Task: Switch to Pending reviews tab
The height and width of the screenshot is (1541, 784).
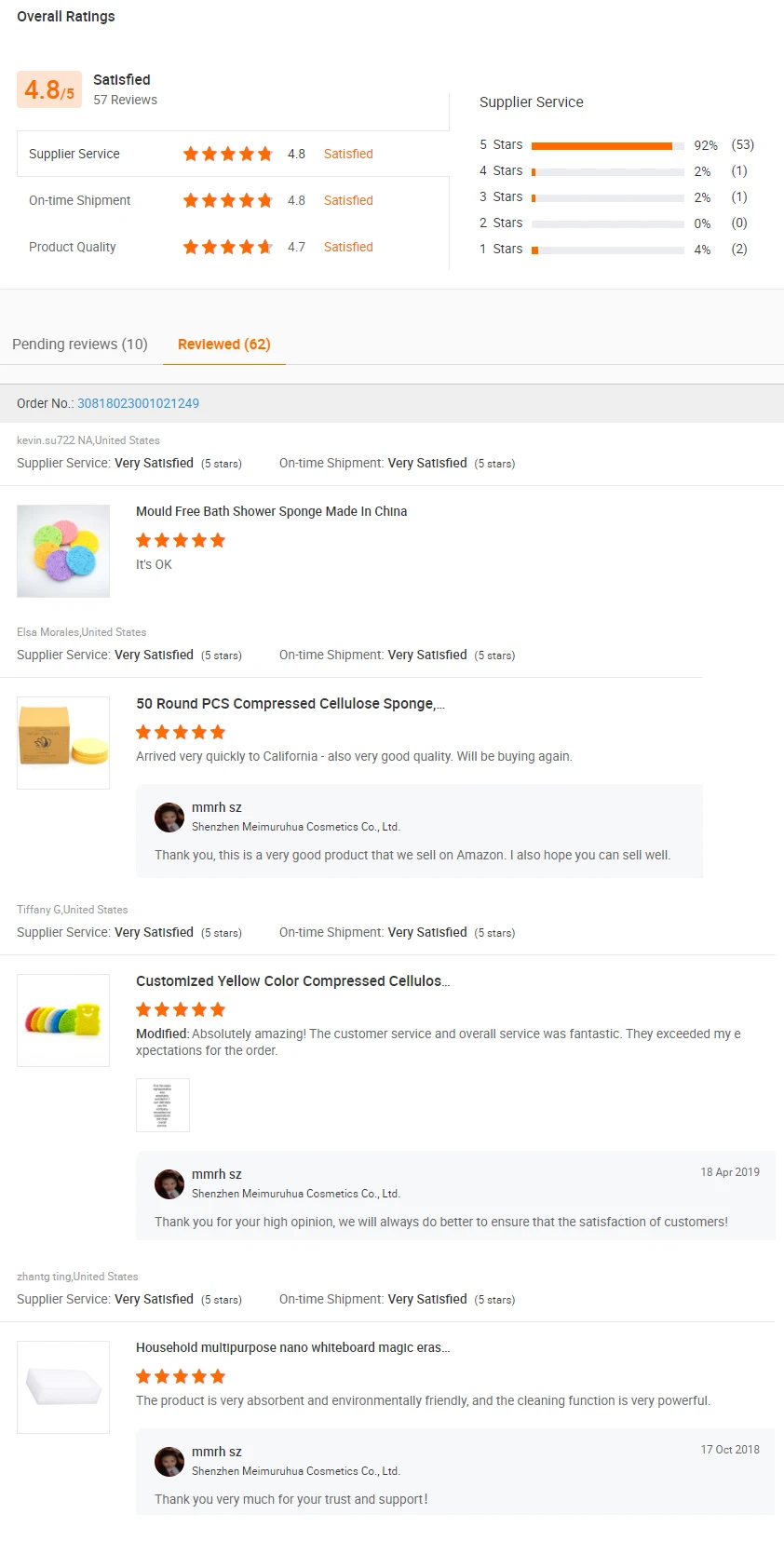Action: [x=80, y=345]
